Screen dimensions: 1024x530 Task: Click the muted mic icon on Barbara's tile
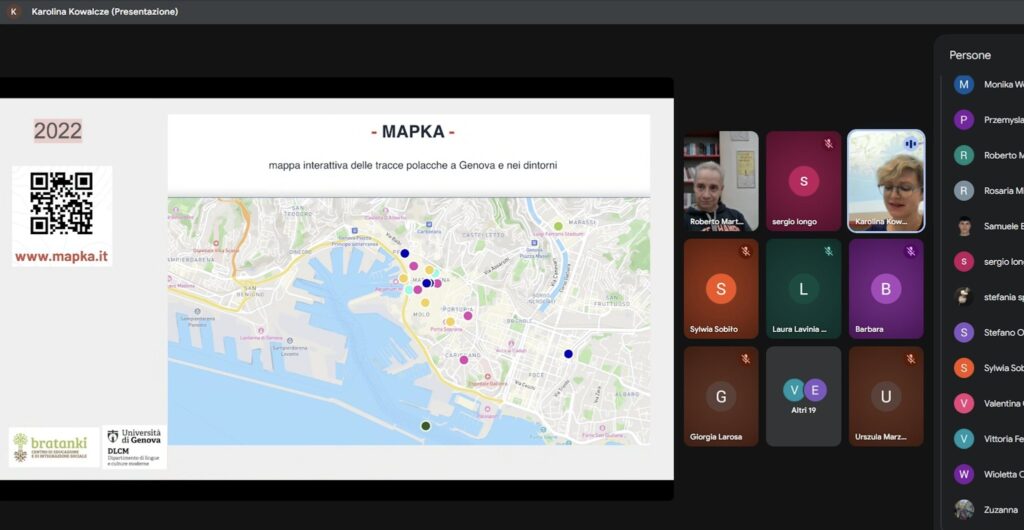[910, 251]
